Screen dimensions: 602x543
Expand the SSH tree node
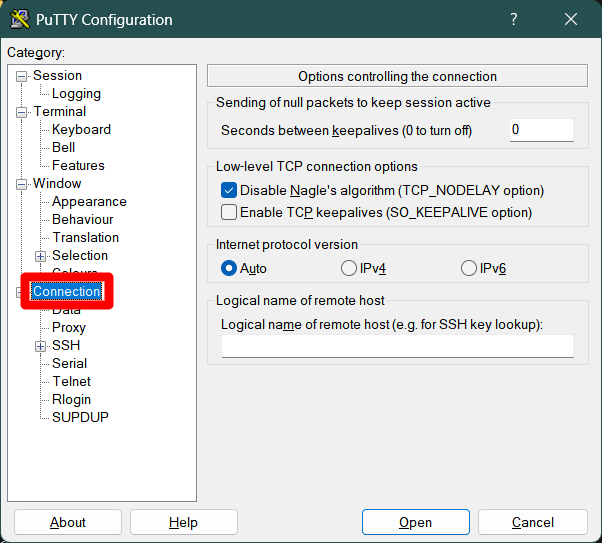pos(40,346)
